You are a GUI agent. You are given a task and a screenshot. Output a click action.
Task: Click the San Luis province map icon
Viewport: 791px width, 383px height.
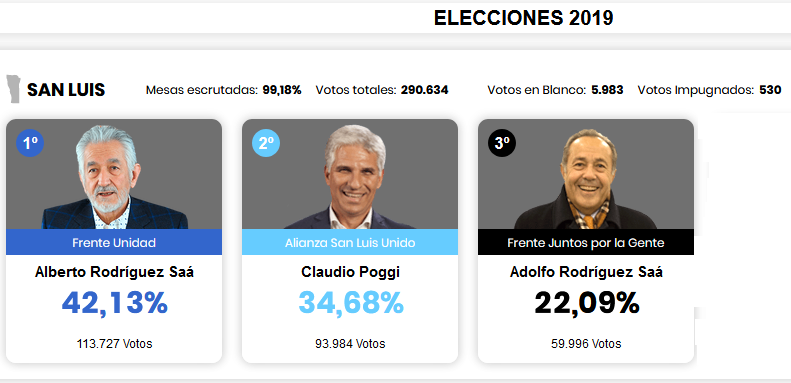[x=13, y=89]
